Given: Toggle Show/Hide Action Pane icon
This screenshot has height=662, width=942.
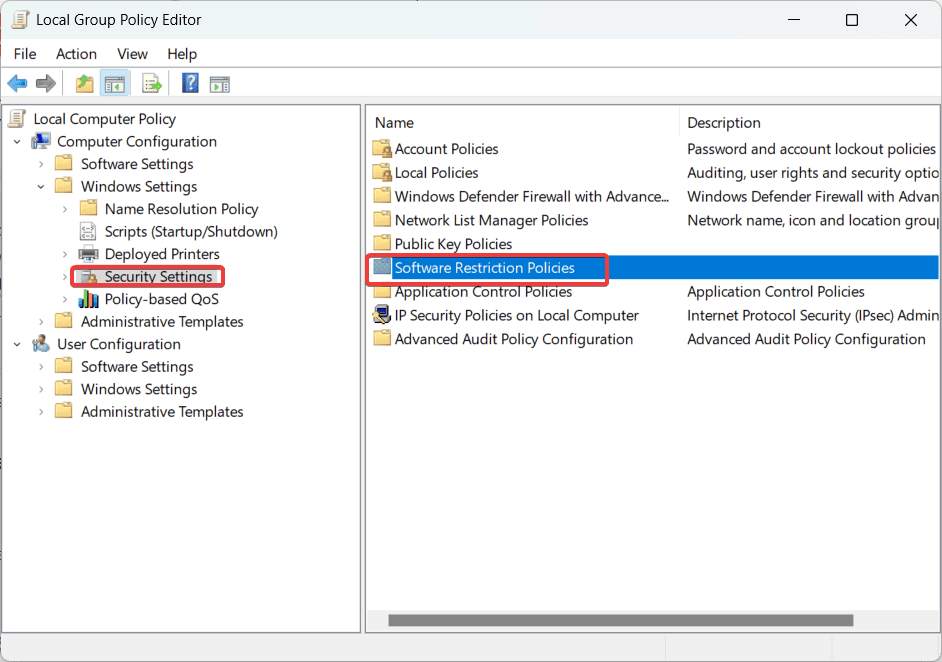Looking at the screenshot, I should click(x=219, y=84).
